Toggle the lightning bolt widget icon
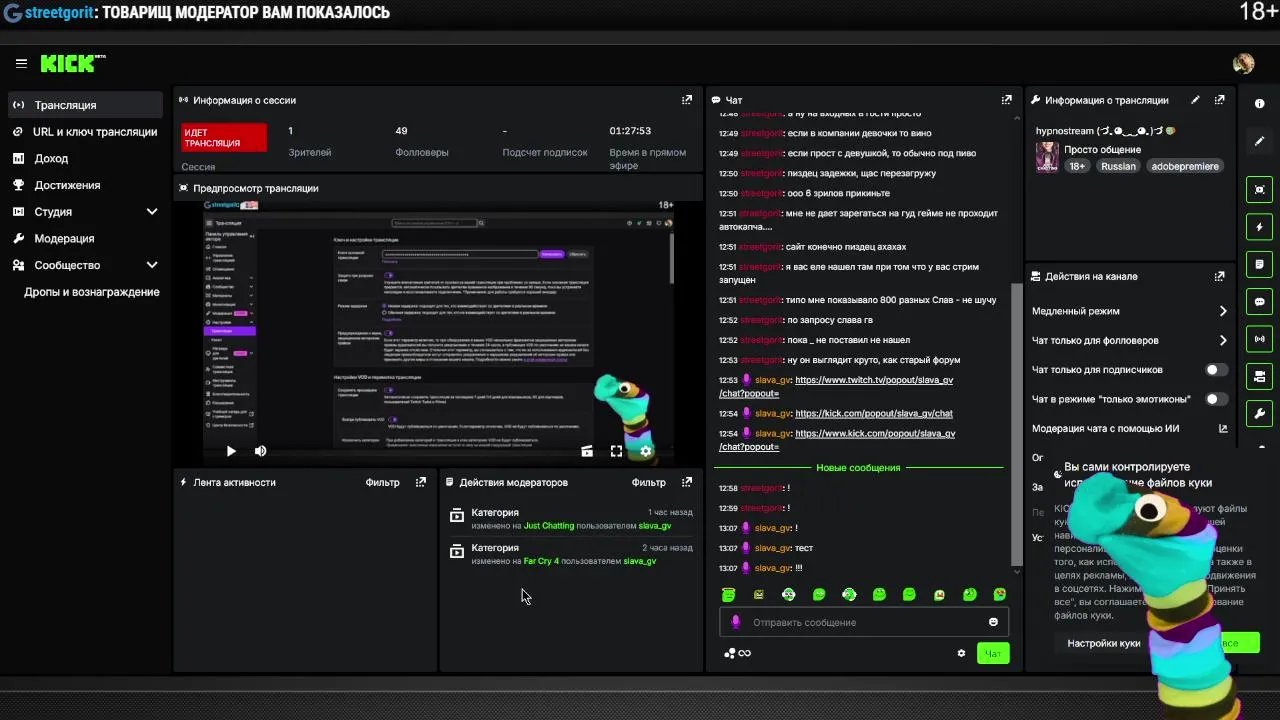This screenshot has width=1280, height=720. pos(1259,227)
